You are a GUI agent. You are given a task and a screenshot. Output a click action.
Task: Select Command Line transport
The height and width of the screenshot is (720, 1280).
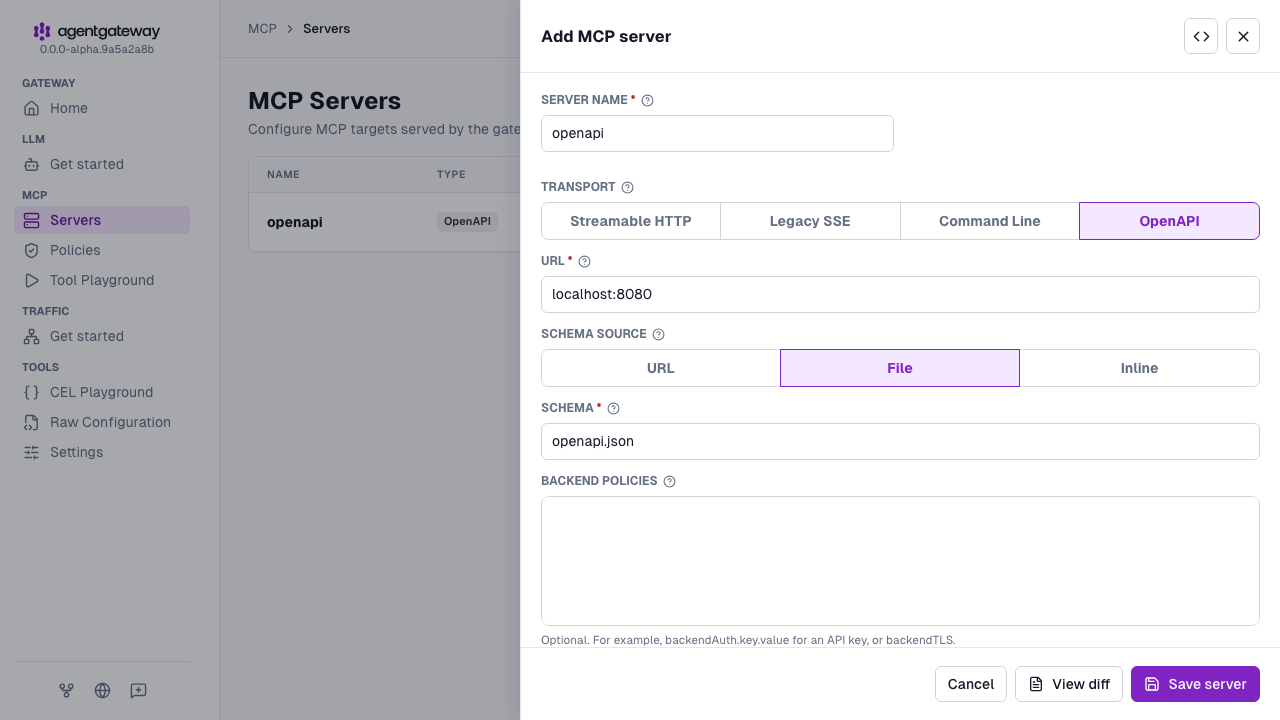click(x=990, y=221)
